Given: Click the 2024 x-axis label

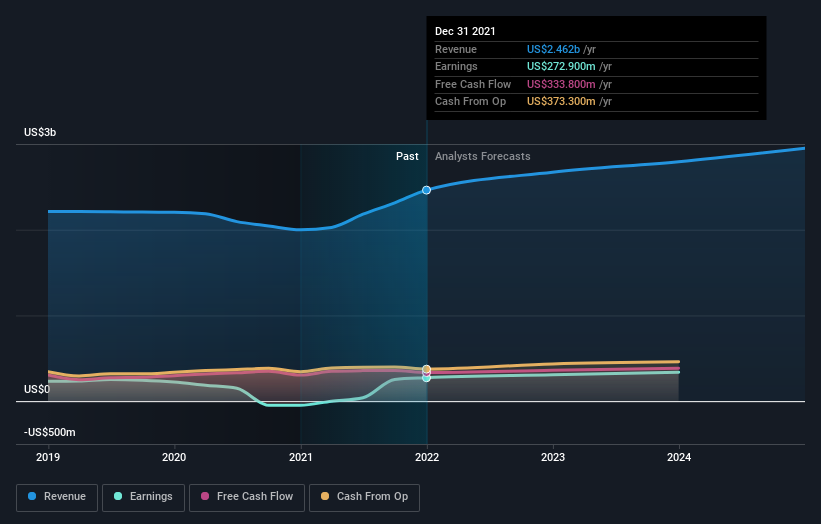Looking at the screenshot, I should [679, 458].
